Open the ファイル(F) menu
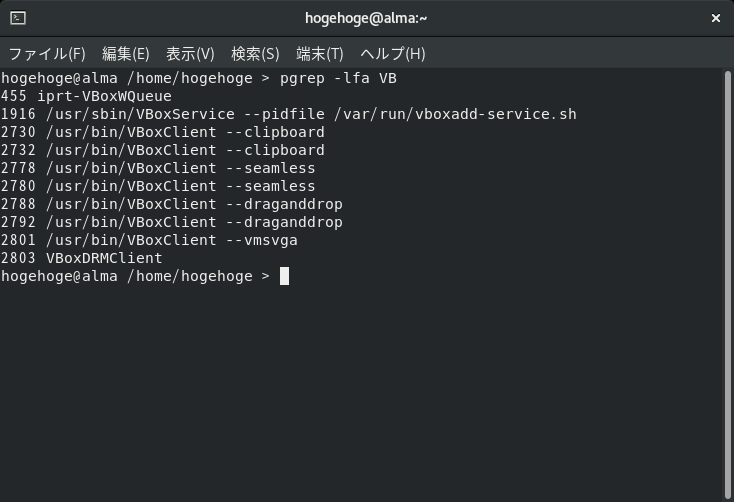 47,54
